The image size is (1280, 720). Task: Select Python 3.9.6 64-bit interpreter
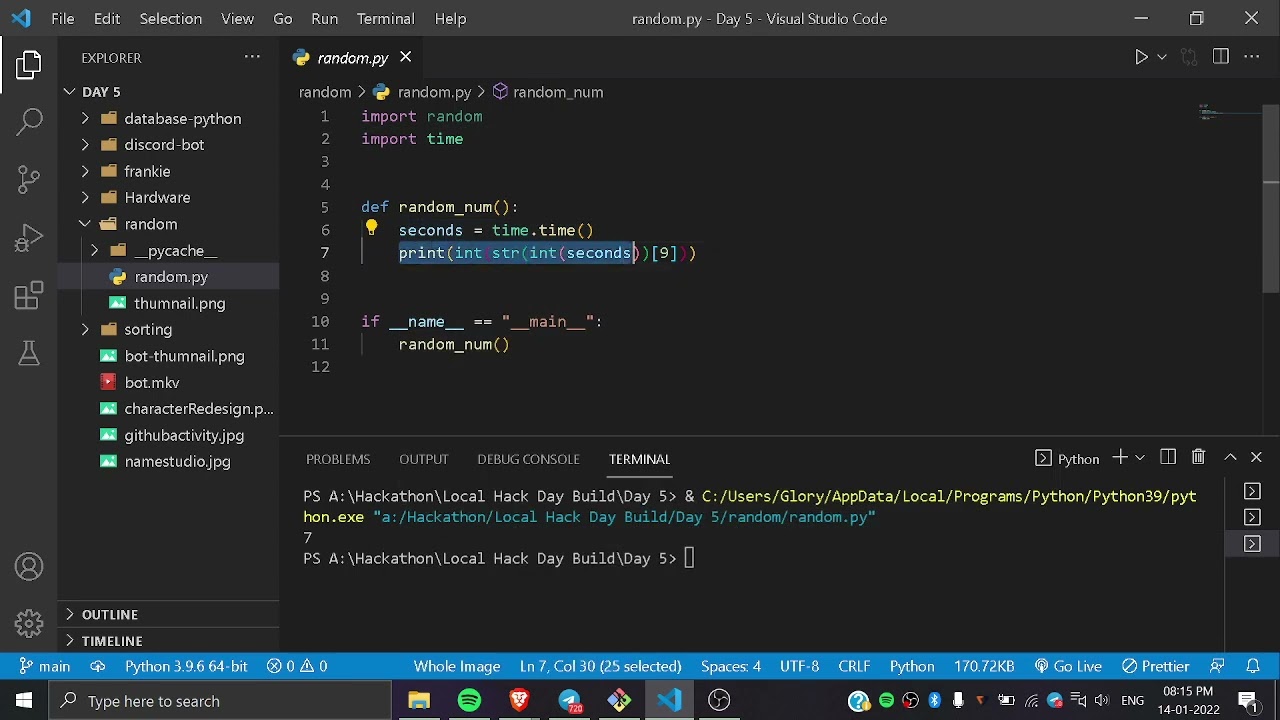pos(186,667)
